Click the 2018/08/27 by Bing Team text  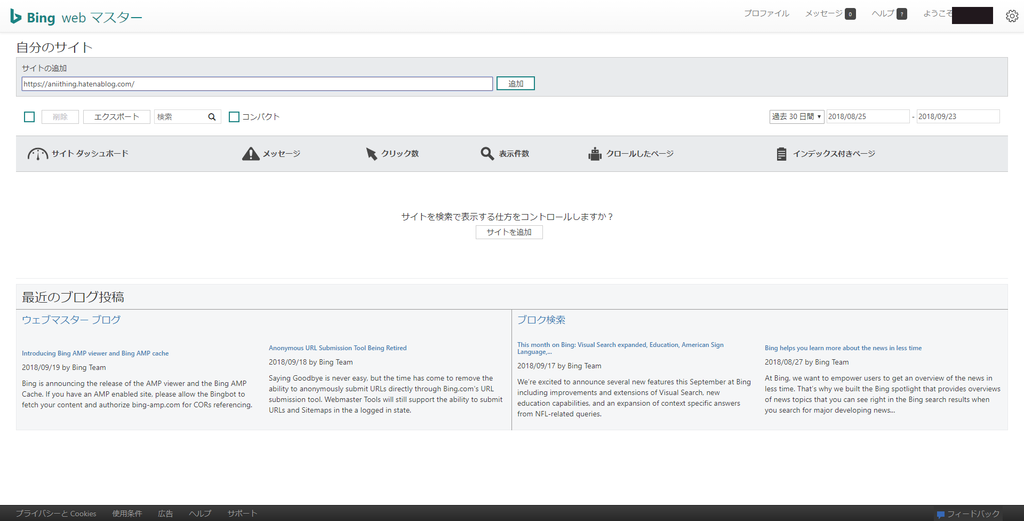pyautogui.click(x=807, y=362)
